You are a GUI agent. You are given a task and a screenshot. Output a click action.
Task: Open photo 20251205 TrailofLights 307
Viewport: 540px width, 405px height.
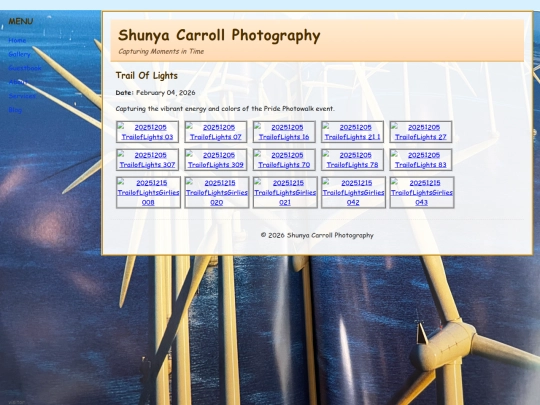[x=147, y=160]
